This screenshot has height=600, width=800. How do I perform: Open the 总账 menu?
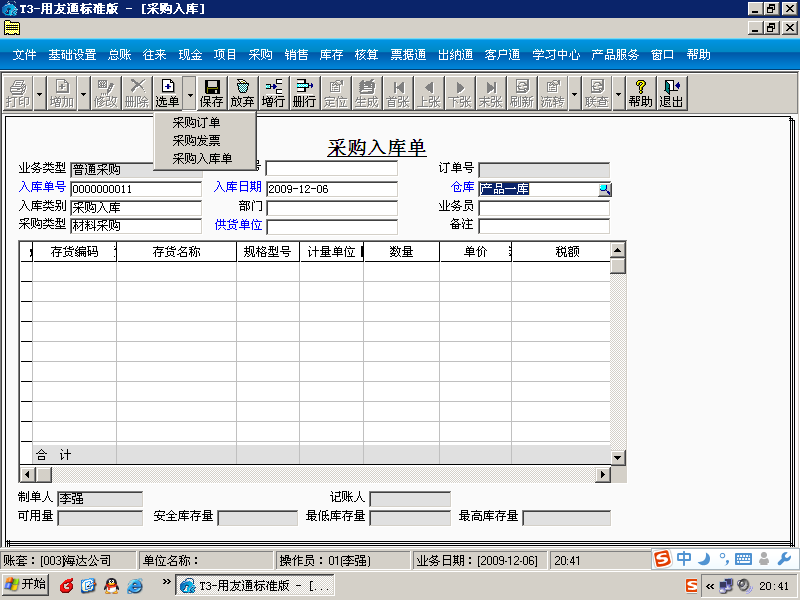pyautogui.click(x=119, y=55)
